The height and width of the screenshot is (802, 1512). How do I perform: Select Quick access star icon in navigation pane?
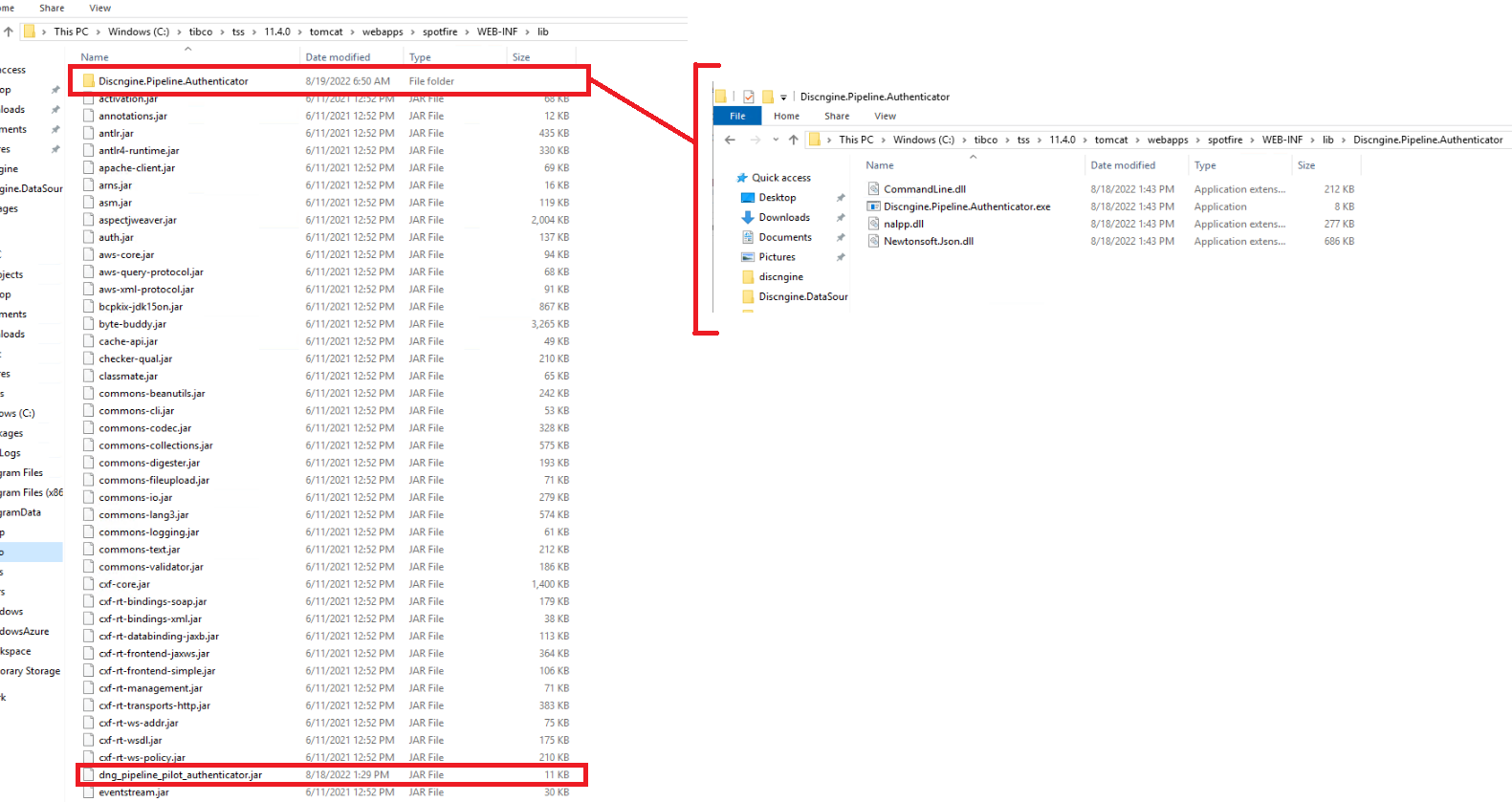(741, 178)
